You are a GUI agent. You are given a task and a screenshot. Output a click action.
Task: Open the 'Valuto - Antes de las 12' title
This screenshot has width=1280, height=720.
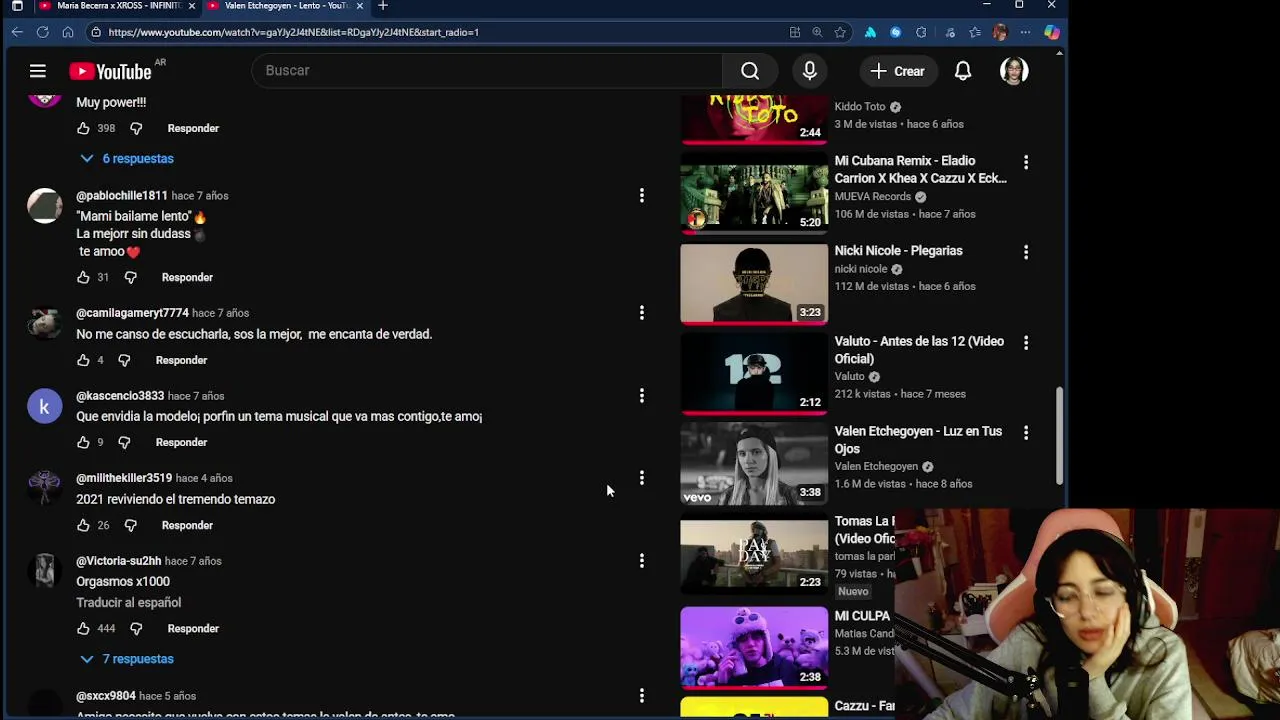pos(919,350)
